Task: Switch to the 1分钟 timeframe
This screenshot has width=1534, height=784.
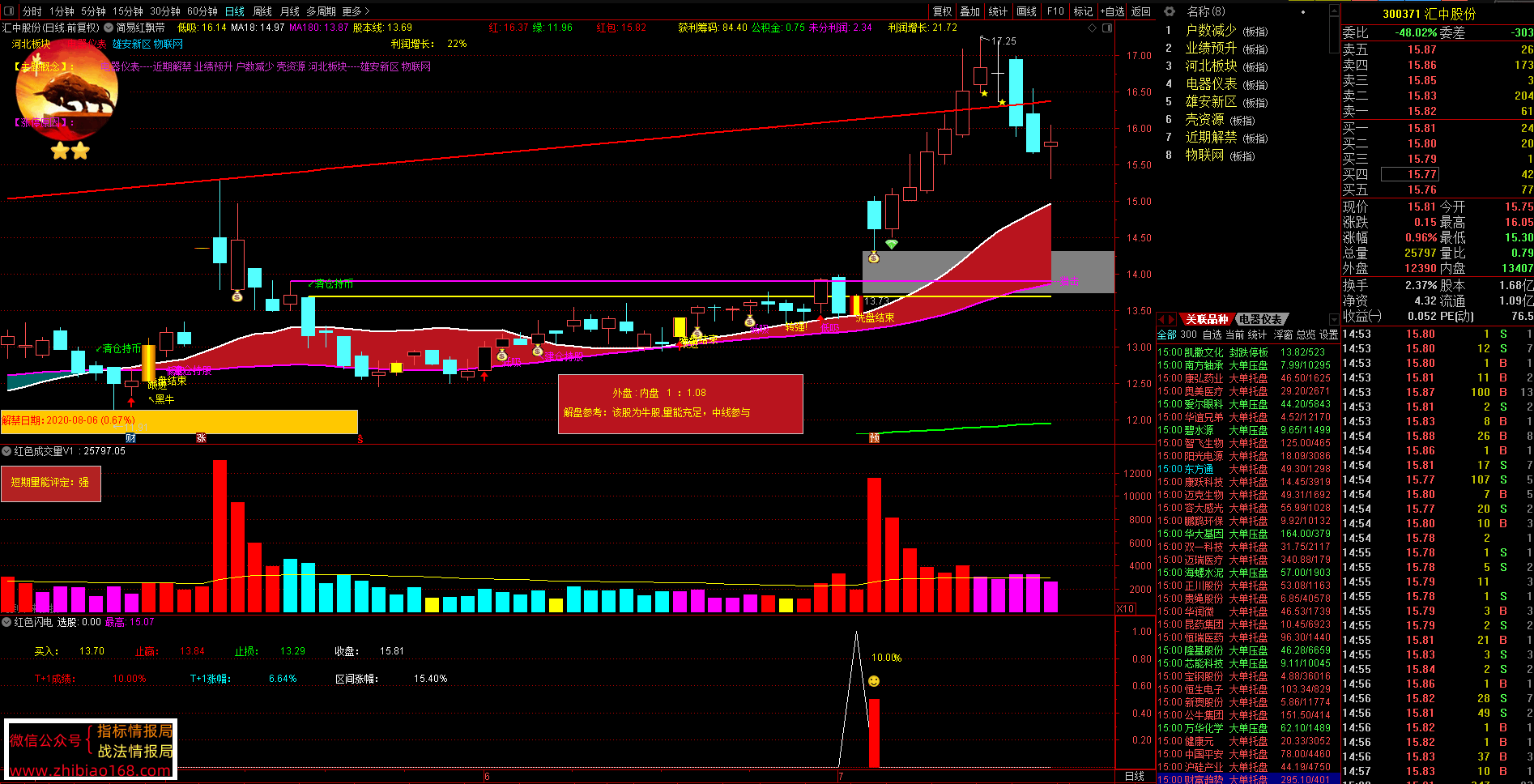Action: tap(62, 11)
